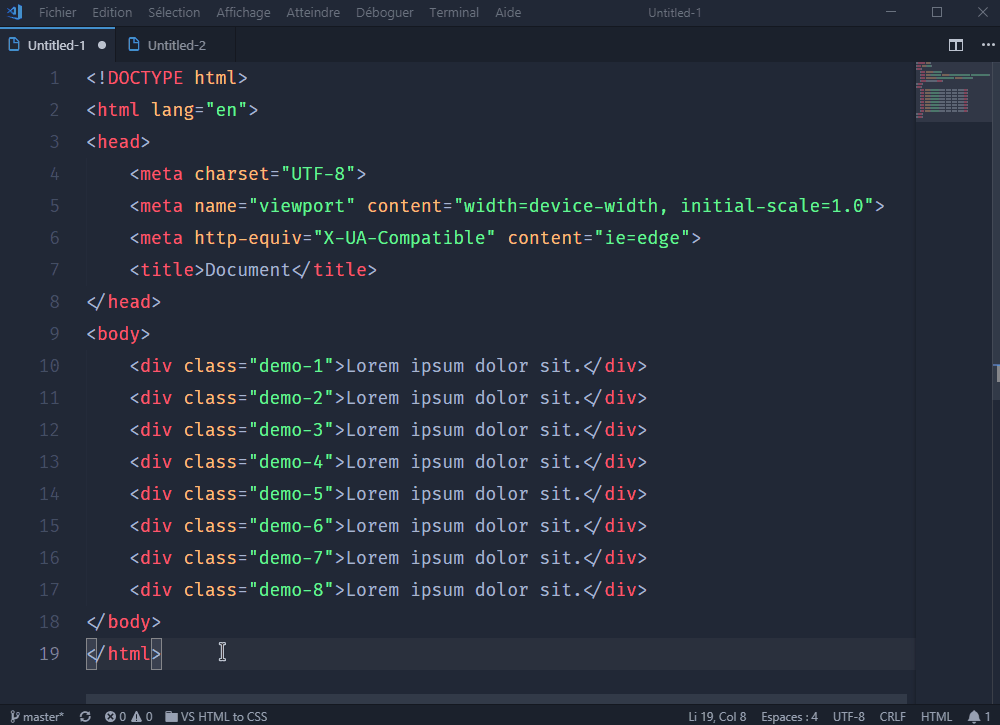Viewport: 1000px width, 725px height.
Task: Open notifications via the bell icon
Action: click(x=974, y=716)
